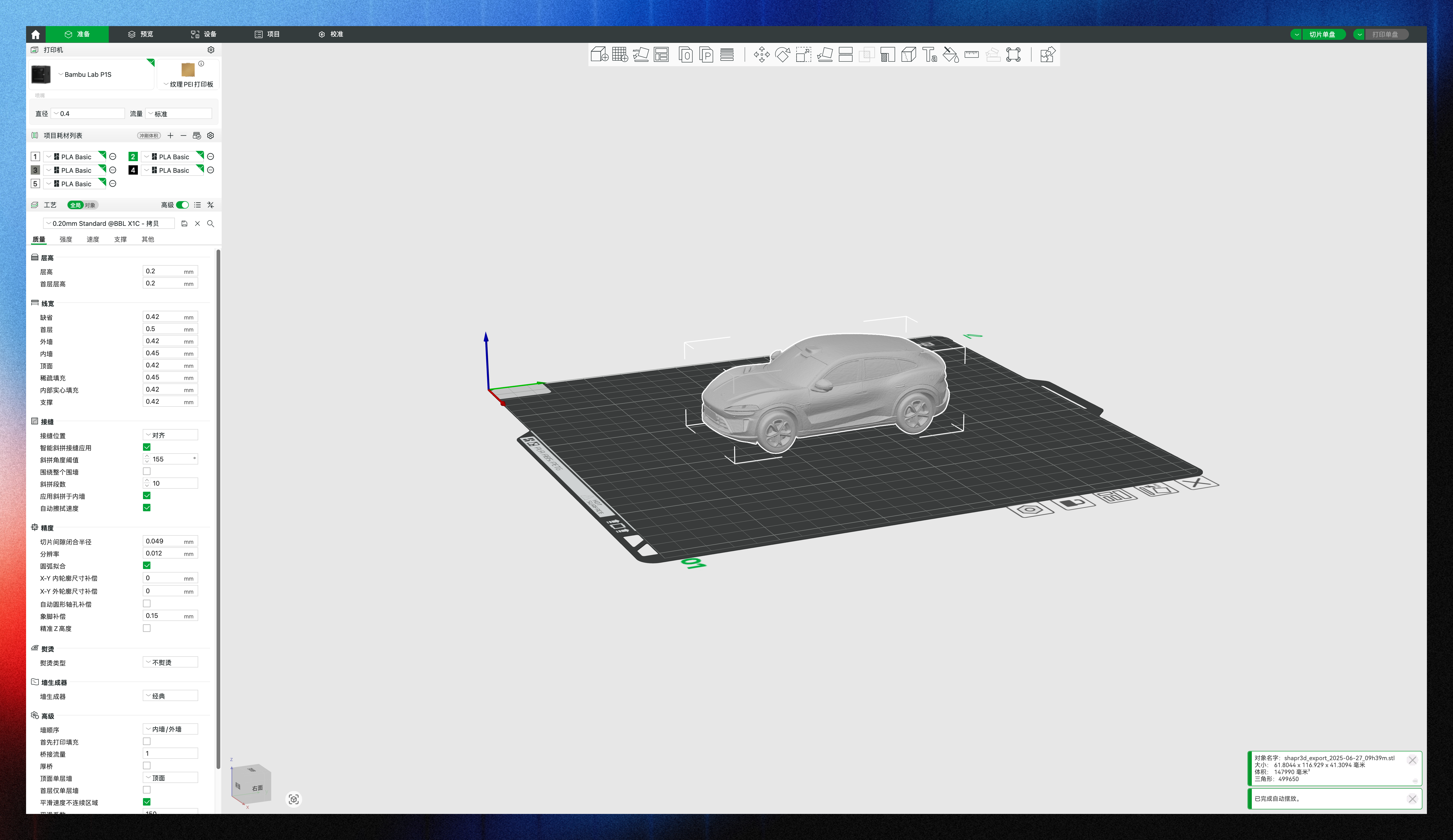
Task: Click the fit-view icon near view cube
Action: [x=293, y=799]
